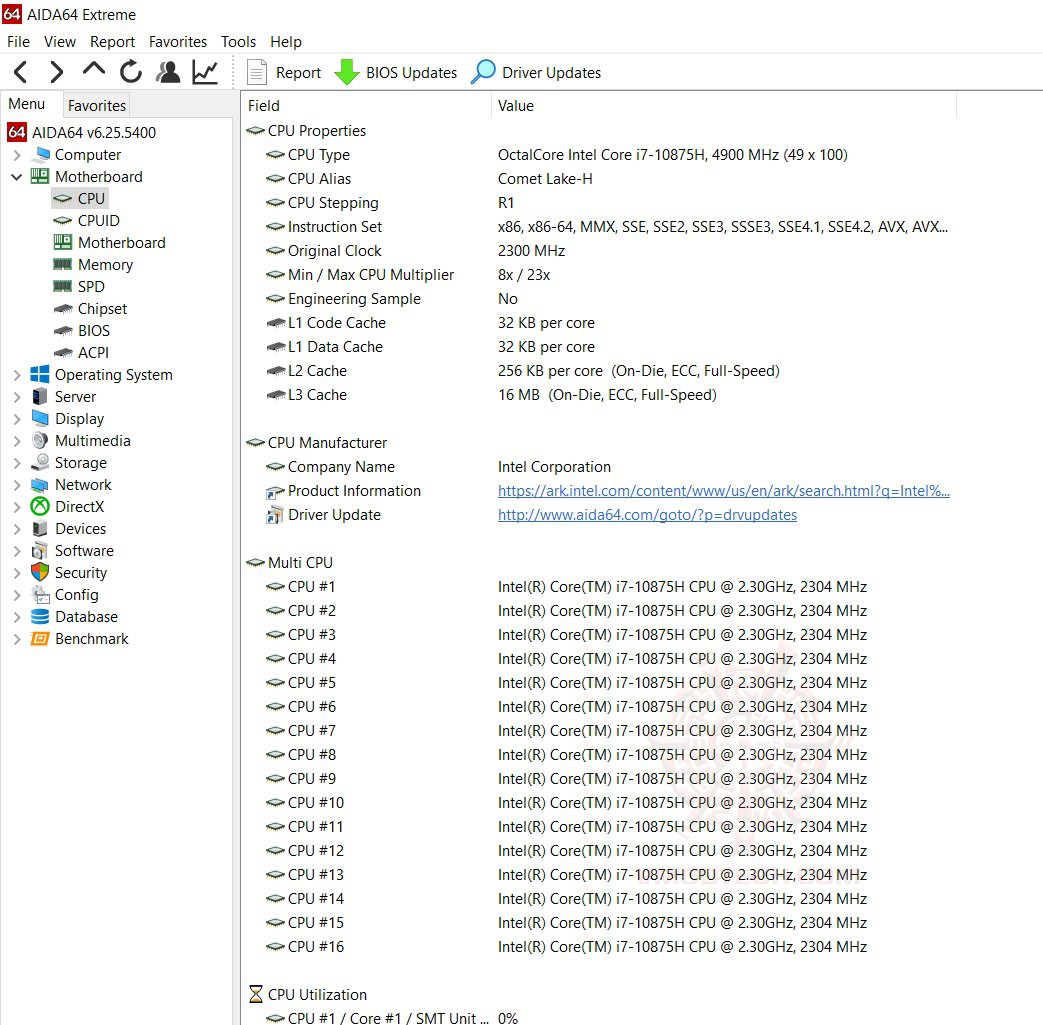Select the L3 Cache row

pos(599,395)
